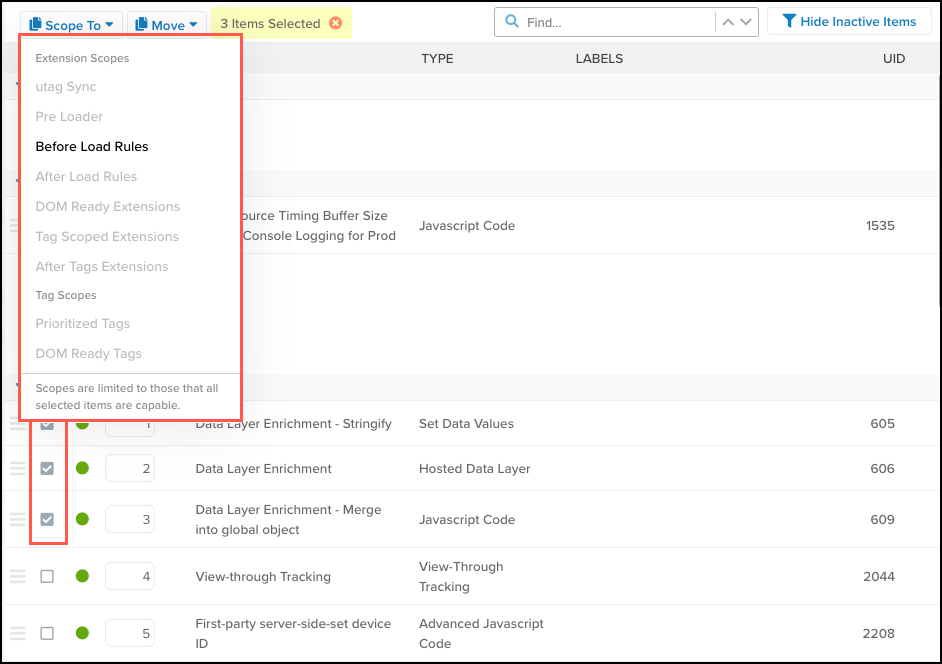Click the search magnifier icon

pyautogui.click(x=512, y=22)
